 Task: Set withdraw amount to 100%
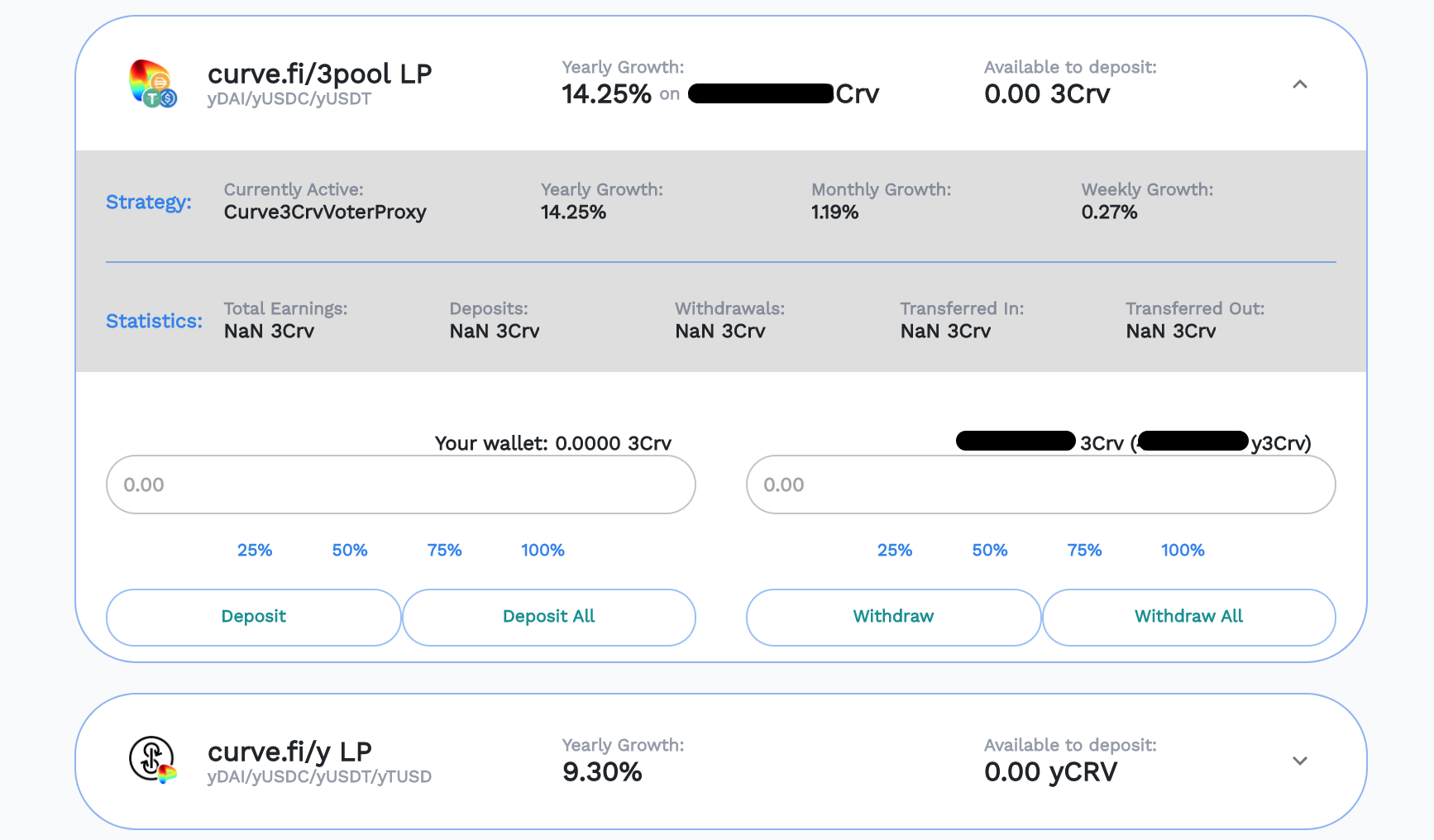[1183, 550]
